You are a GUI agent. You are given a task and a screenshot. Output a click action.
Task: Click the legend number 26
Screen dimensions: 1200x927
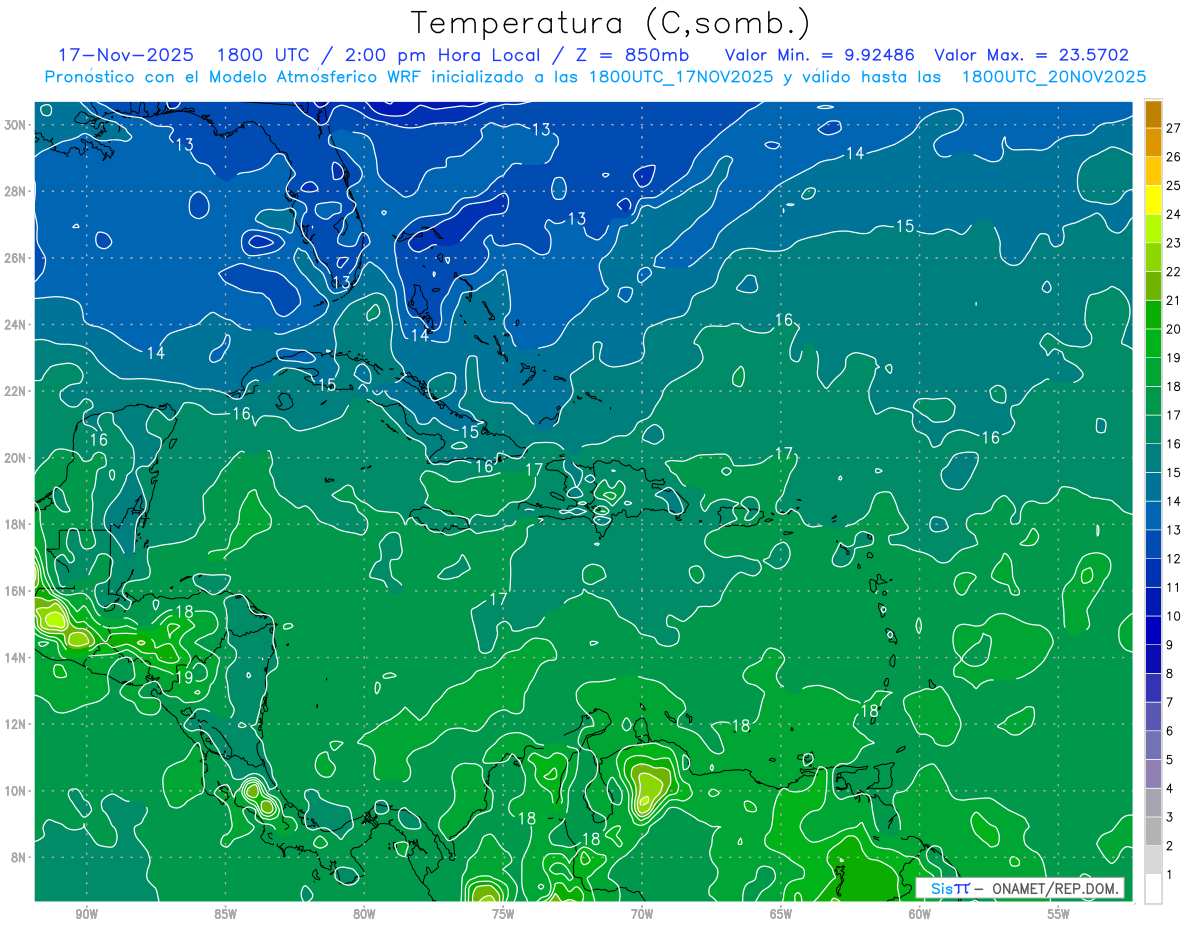pos(1173,157)
